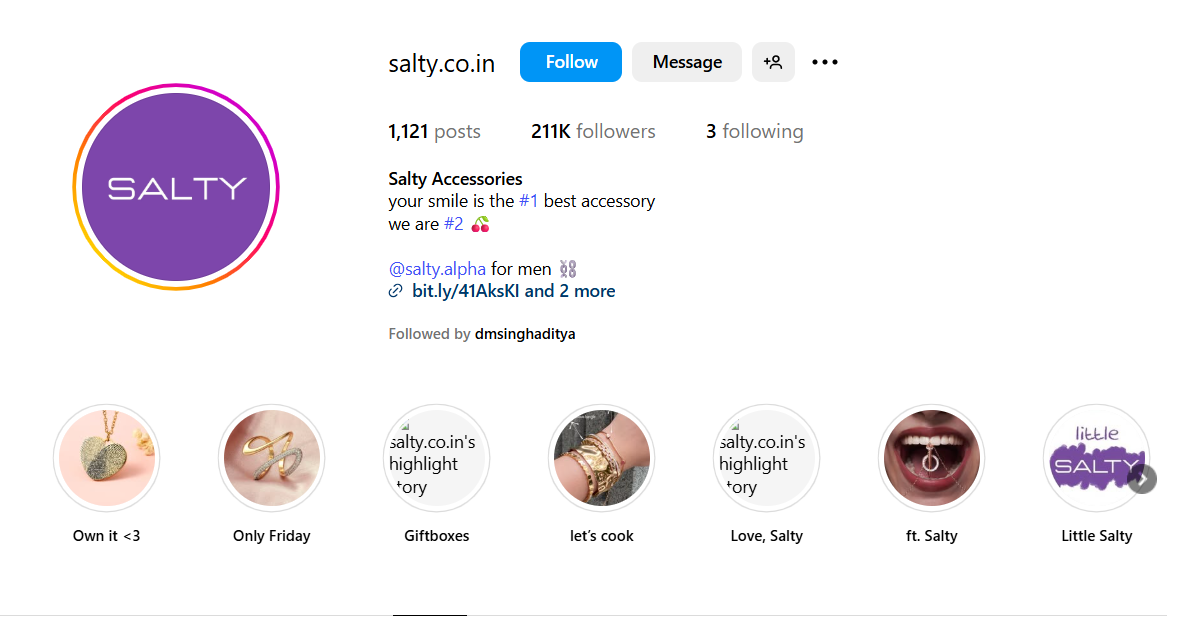The height and width of the screenshot is (618, 1189).
Task: Open the three-dot options menu
Action: click(x=824, y=62)
